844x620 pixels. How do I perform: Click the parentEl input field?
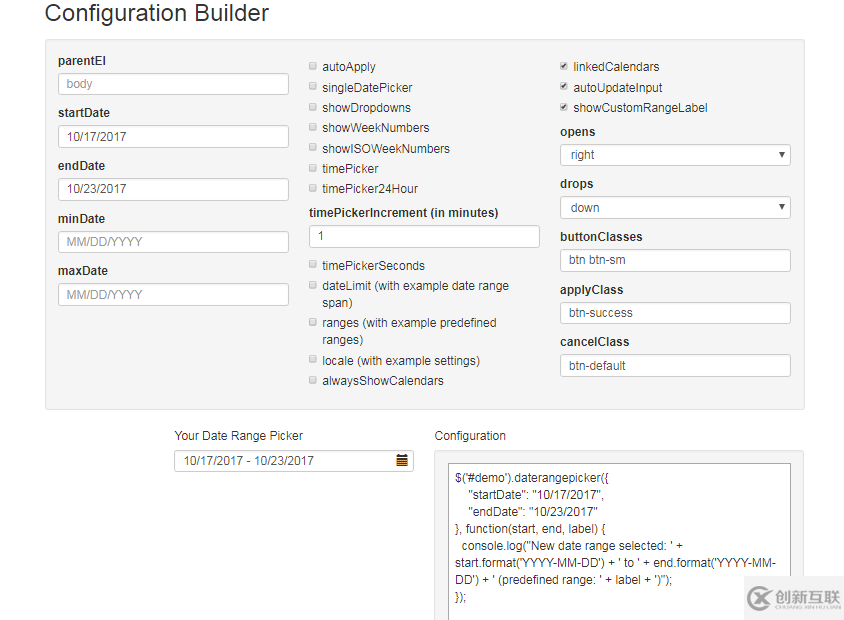[173, 84]
